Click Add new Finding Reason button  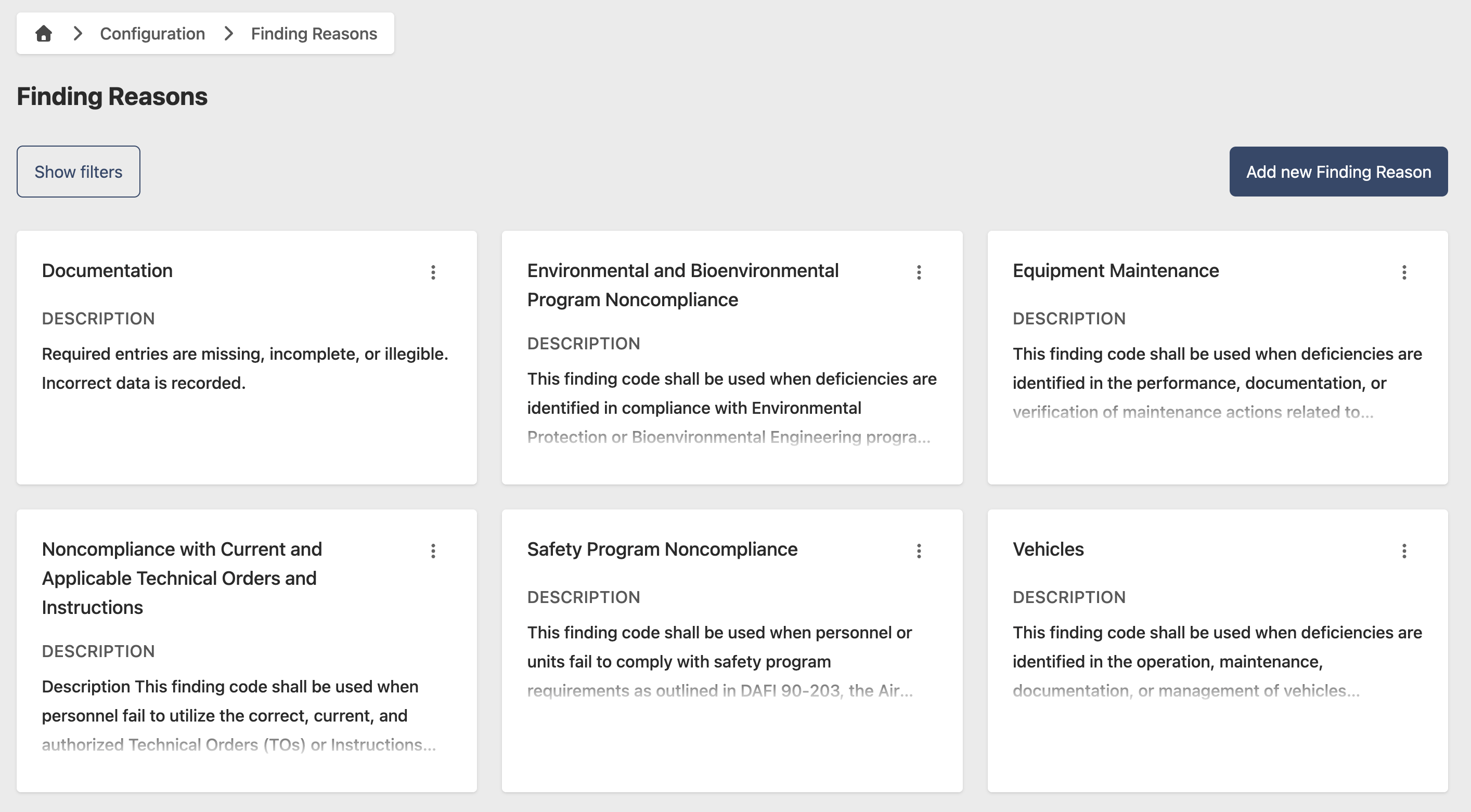point(1338,172)
